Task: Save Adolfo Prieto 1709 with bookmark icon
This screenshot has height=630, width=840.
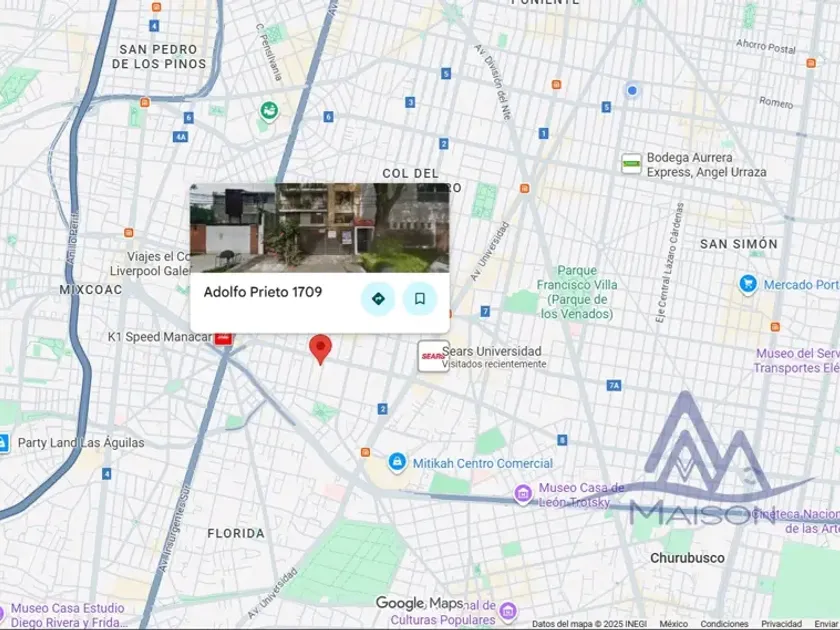Action: pyautogui.click(x=419, y=298)
